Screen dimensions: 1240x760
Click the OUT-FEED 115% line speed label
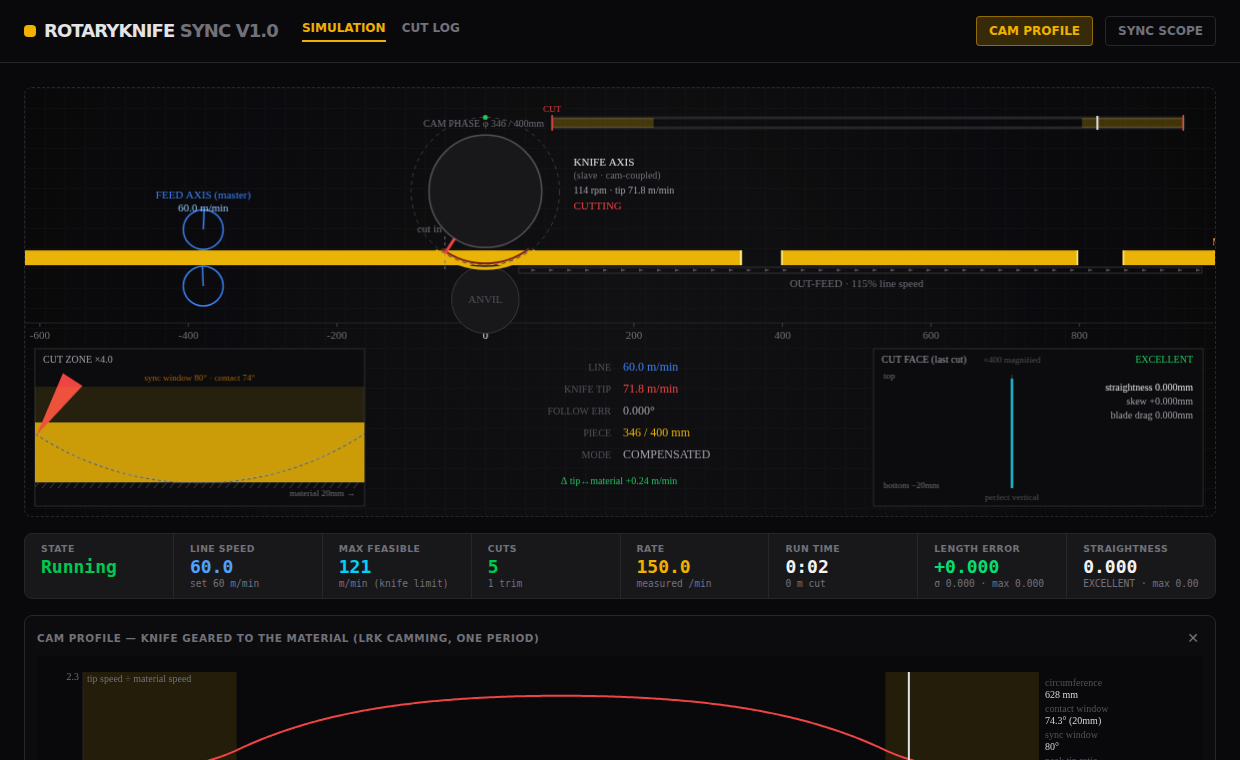pyautogui.click(x=856, y=284)
